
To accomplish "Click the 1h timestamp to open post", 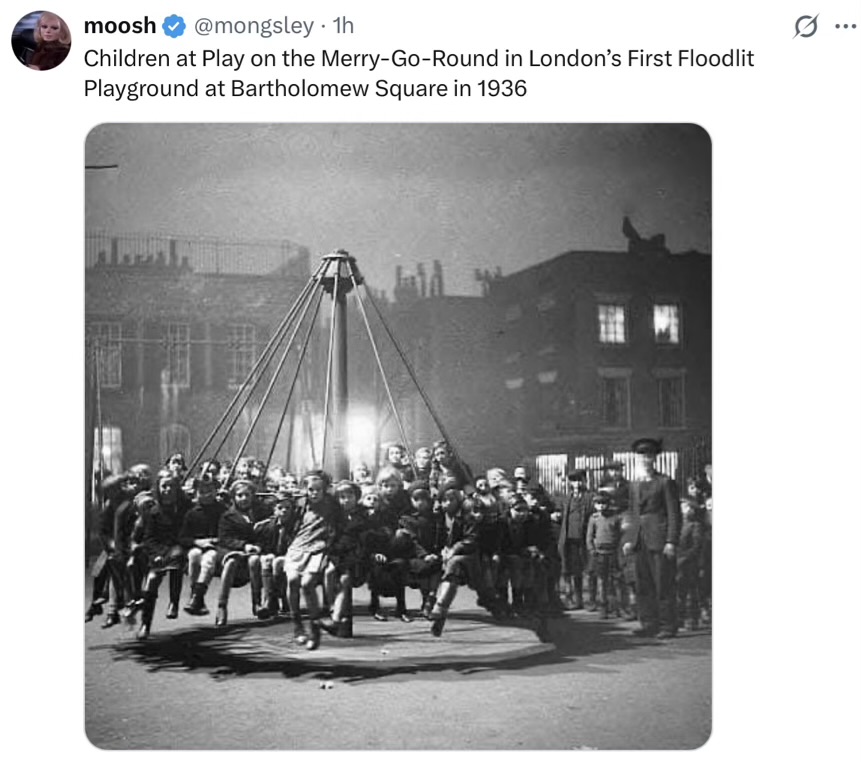I will click(x=343, y=26).
